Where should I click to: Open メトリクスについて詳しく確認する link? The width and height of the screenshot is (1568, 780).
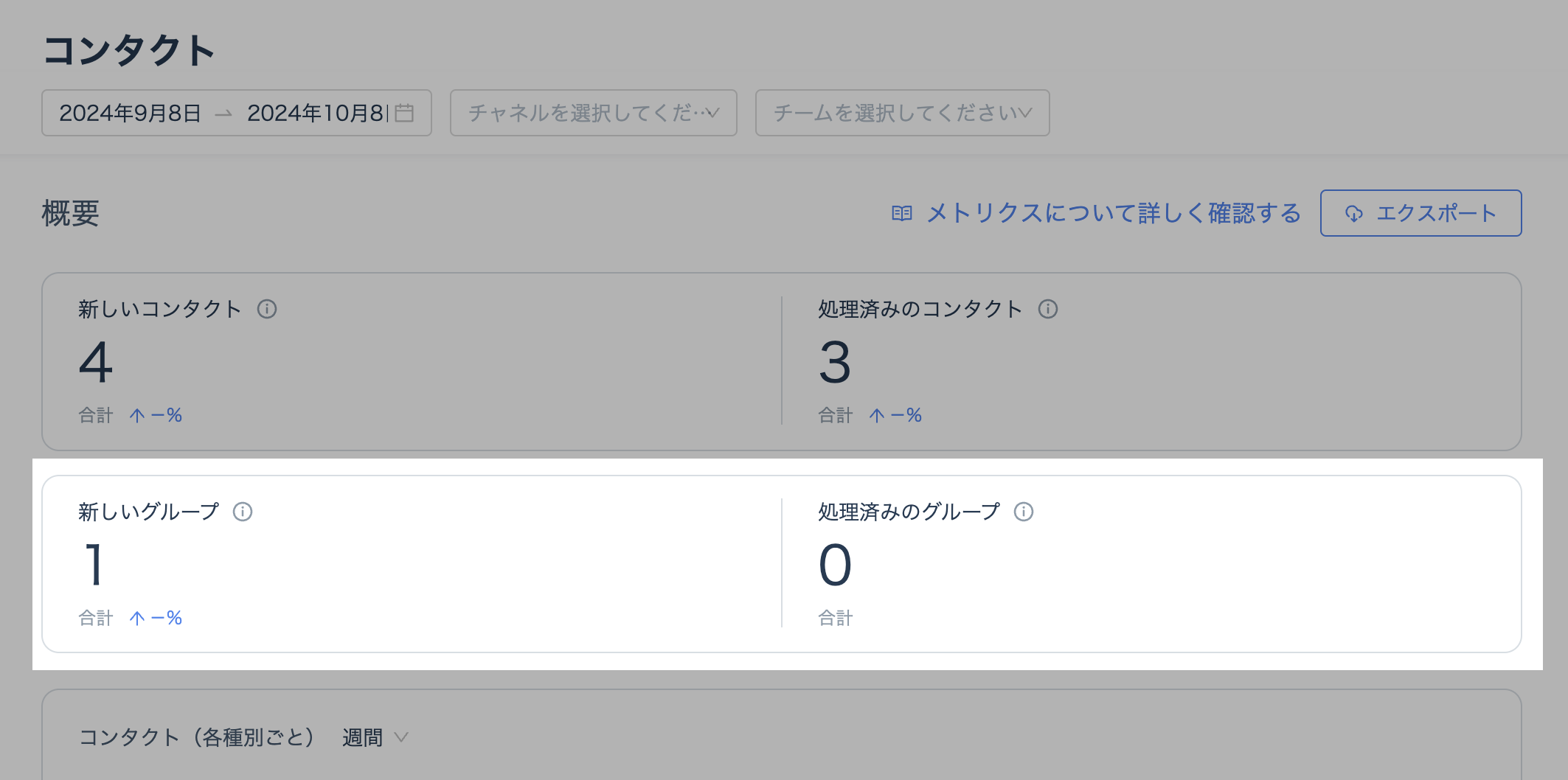[x=1114, y=214]
